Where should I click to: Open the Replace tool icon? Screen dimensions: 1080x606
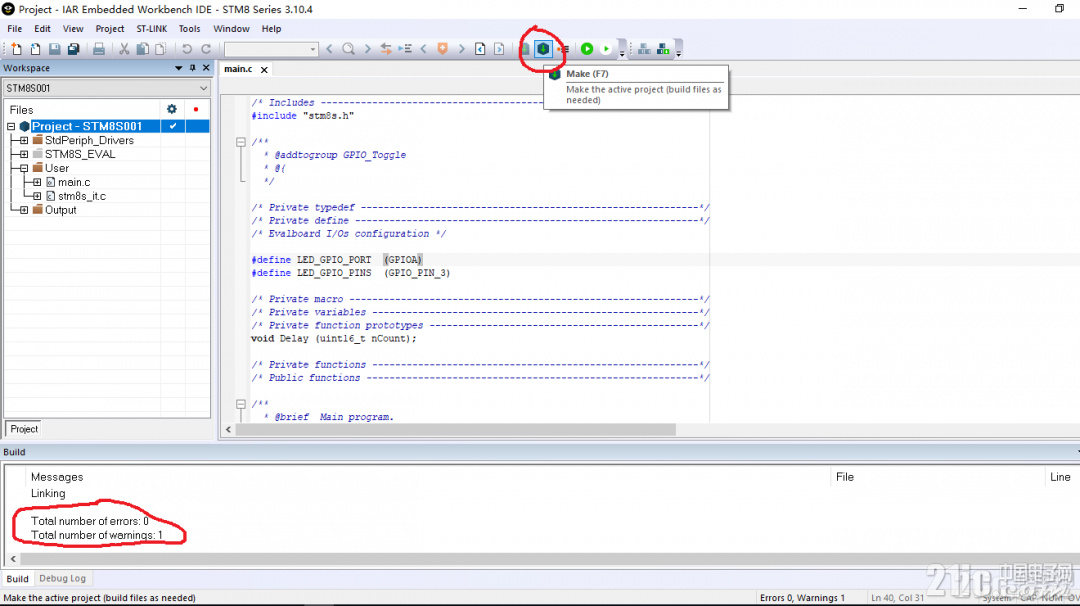pyautogui.click(x=386, y=49)
